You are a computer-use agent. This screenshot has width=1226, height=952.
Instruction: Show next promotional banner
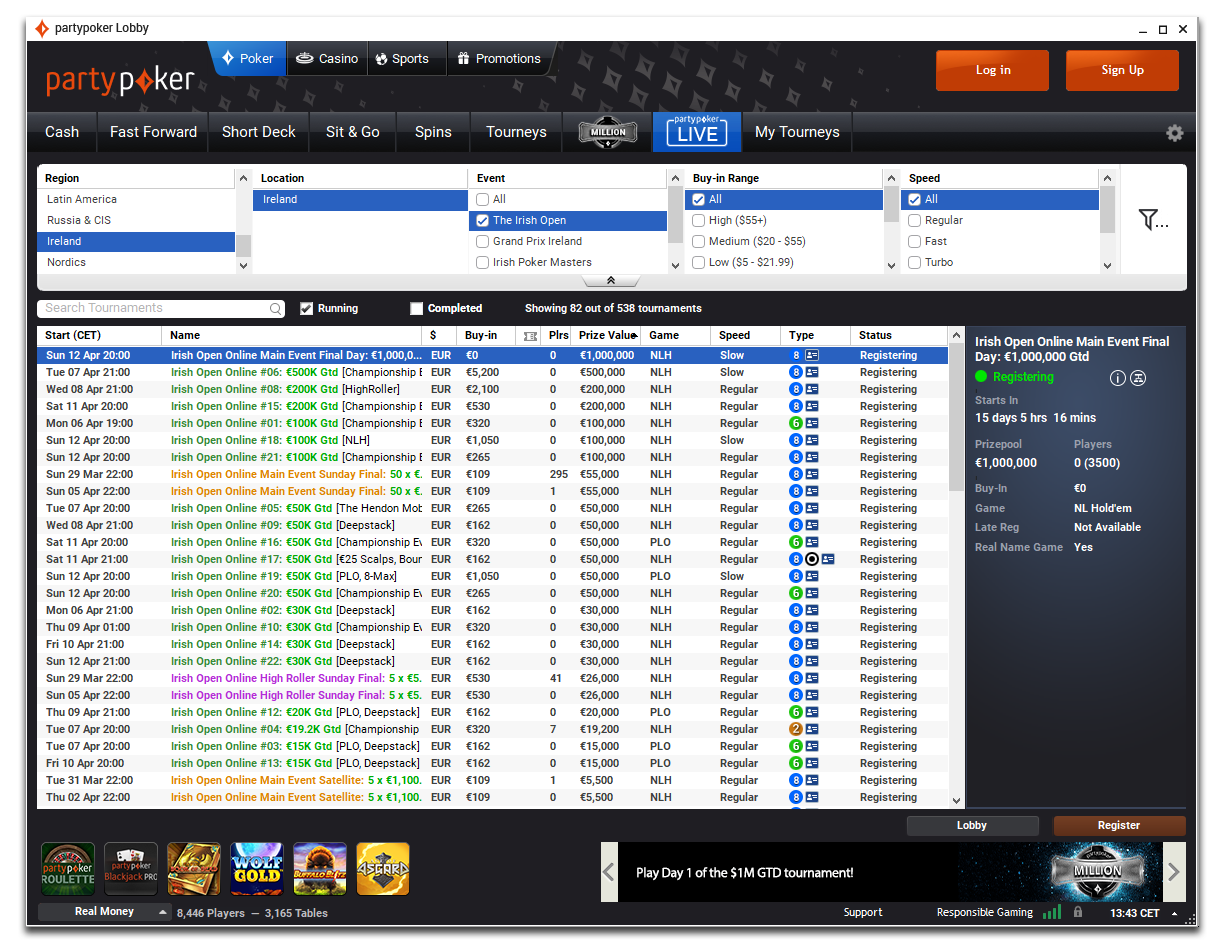click(x=1174, y=872)
